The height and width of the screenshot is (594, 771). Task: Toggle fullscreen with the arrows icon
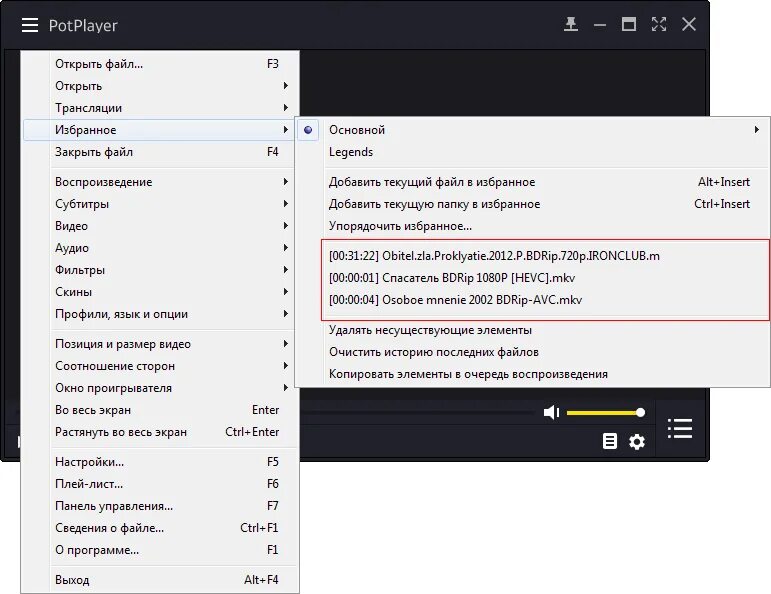pos(659,24)
